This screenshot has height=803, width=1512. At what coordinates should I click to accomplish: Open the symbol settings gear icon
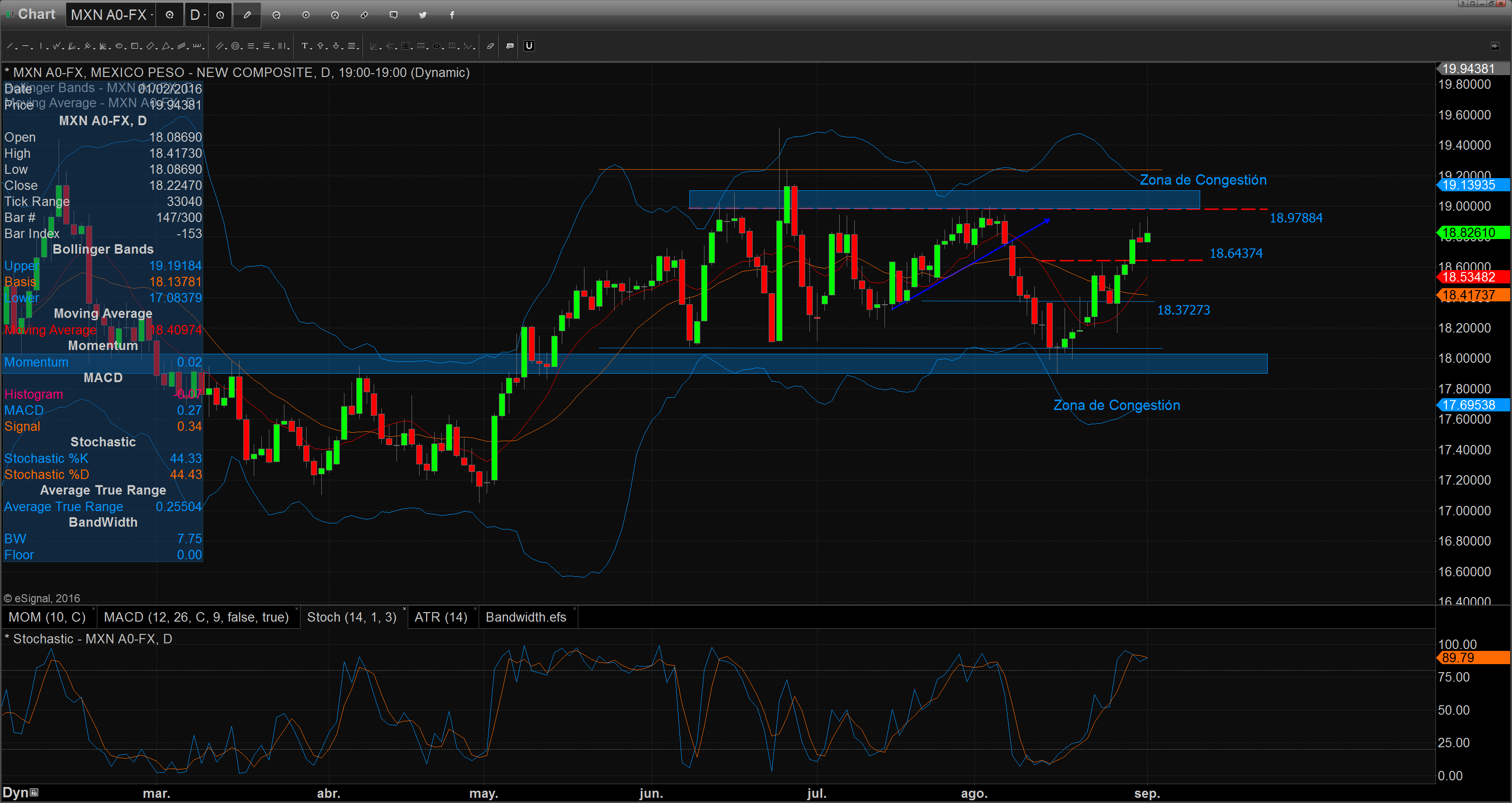[x=170, y=15]
